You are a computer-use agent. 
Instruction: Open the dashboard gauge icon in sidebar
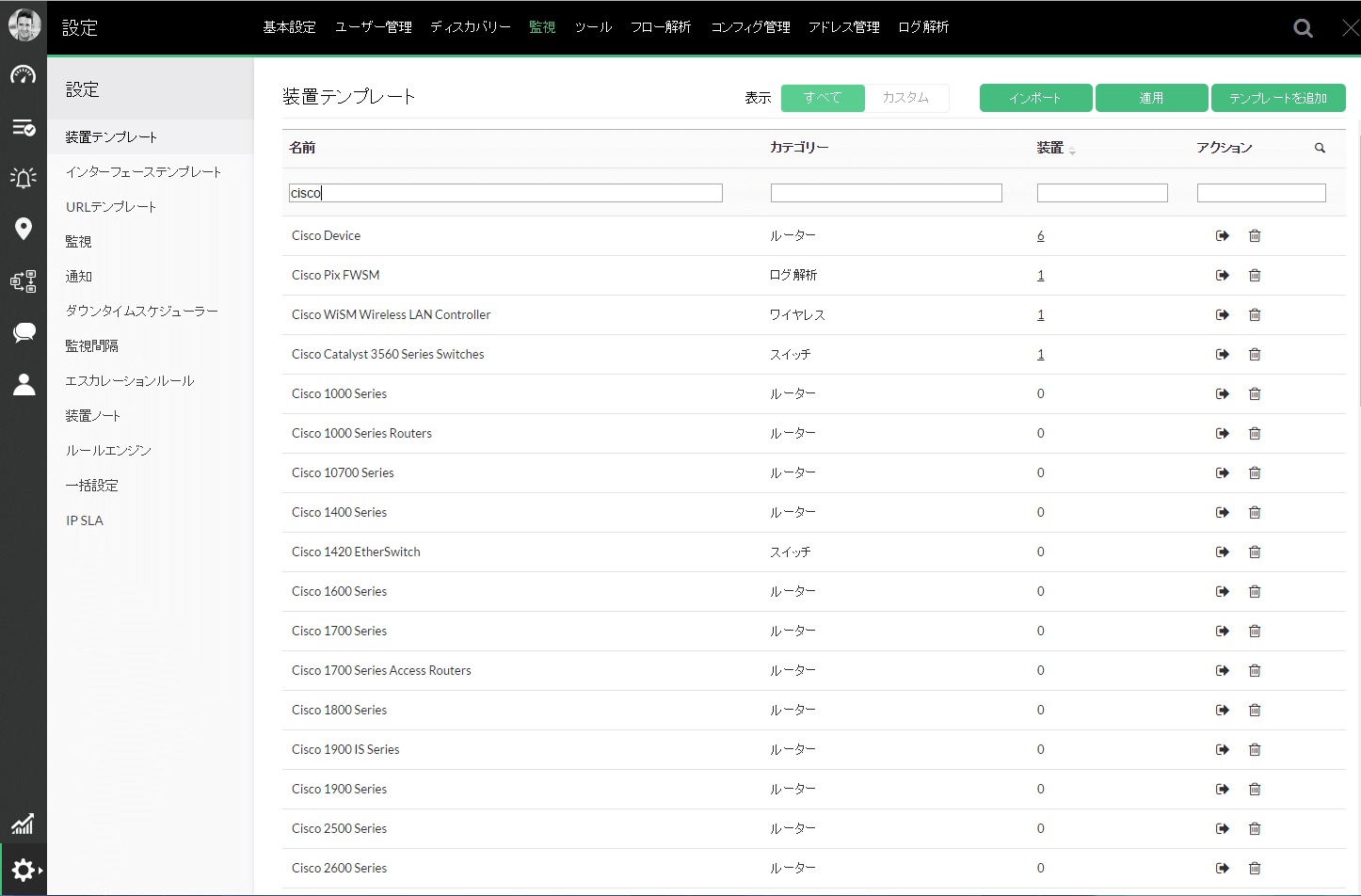point(24,75)
